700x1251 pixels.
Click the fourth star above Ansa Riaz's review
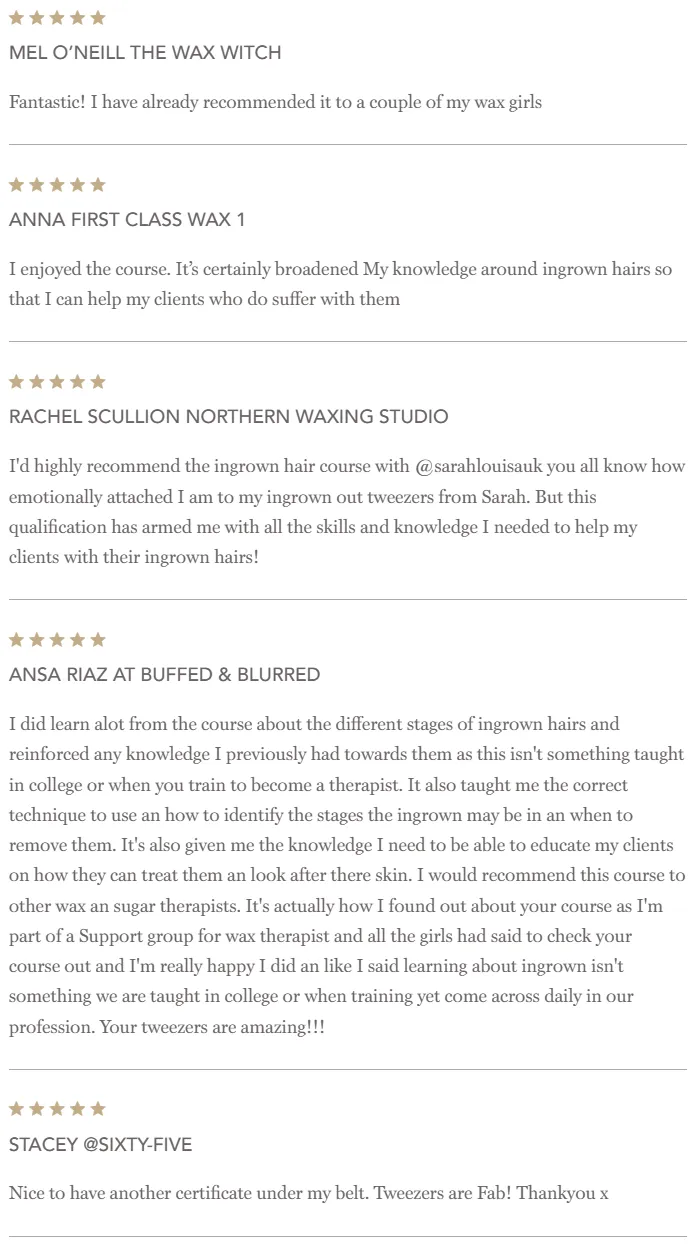click(77, 640)
